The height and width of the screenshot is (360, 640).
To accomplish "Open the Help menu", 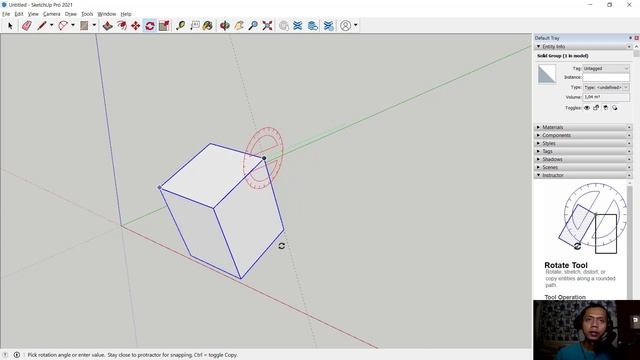I will [x=126, y=14].
